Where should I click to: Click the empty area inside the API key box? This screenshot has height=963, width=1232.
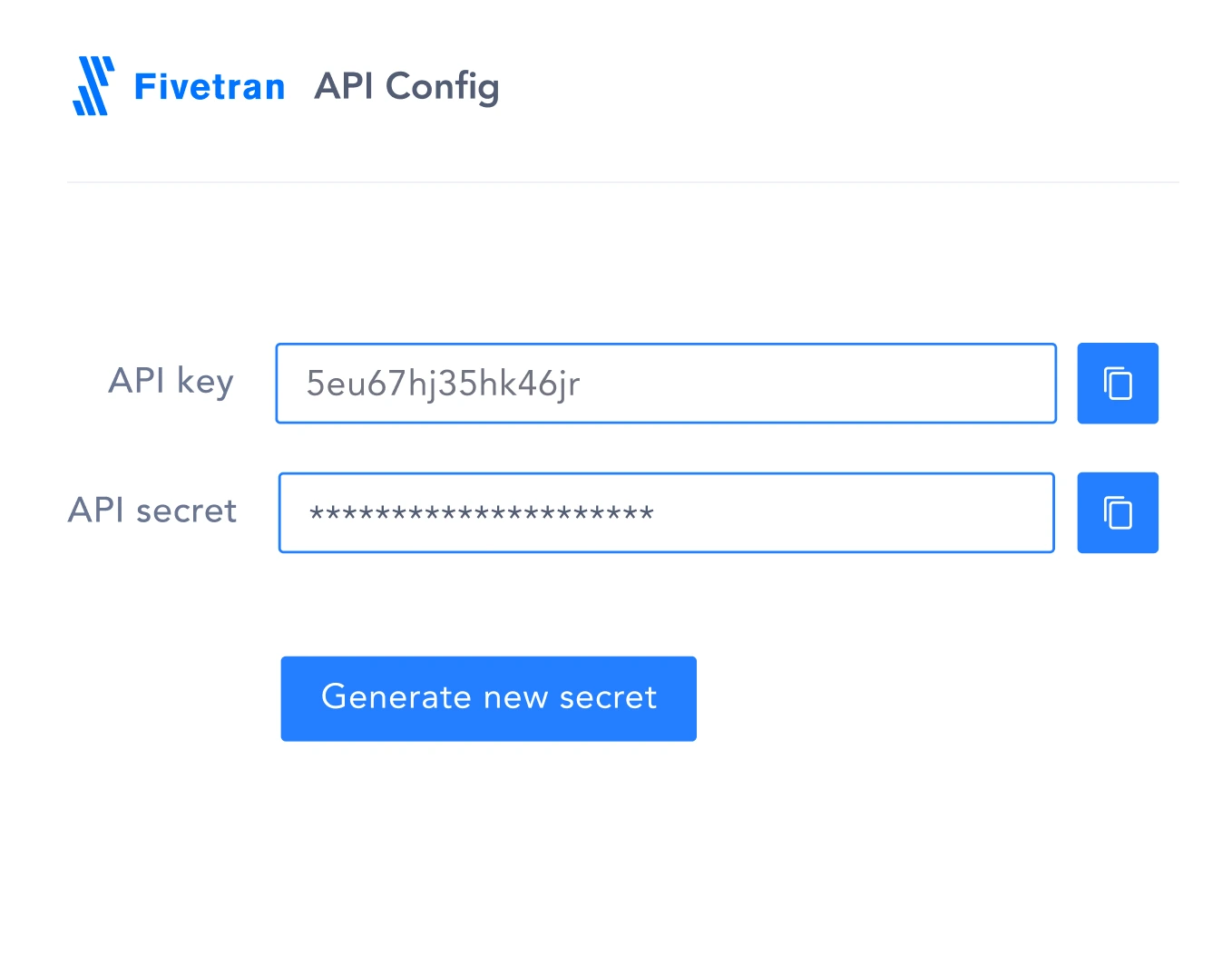point(816,383)
